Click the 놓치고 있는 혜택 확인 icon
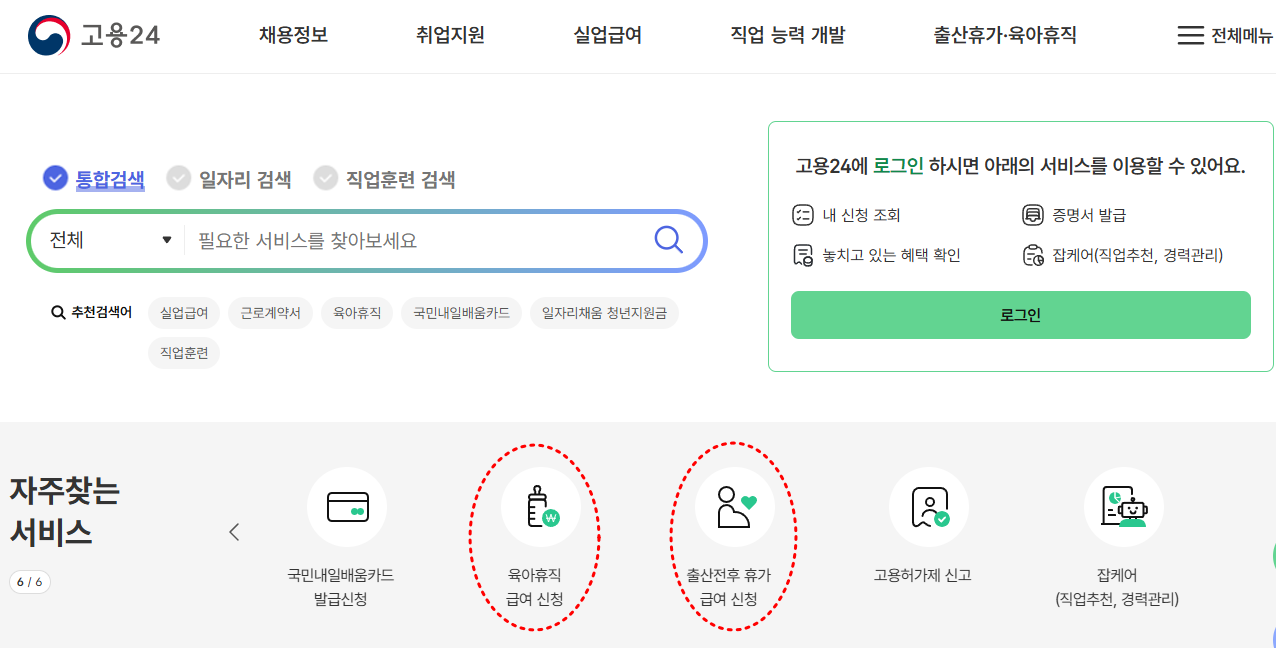The width and height of the screenshot is (1276, 648). [801, 255]
